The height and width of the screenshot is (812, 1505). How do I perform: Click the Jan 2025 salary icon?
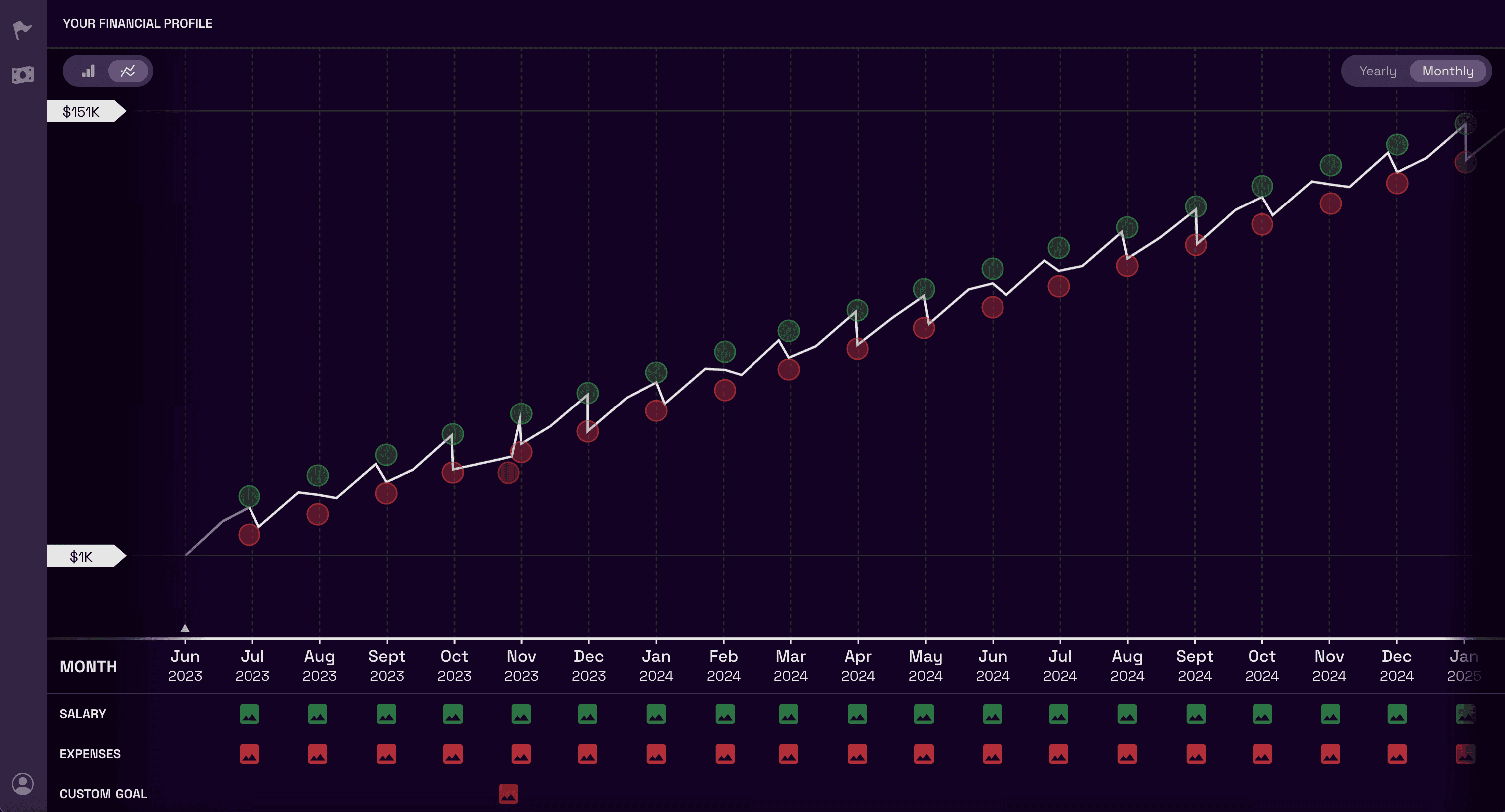(1465, 714)
